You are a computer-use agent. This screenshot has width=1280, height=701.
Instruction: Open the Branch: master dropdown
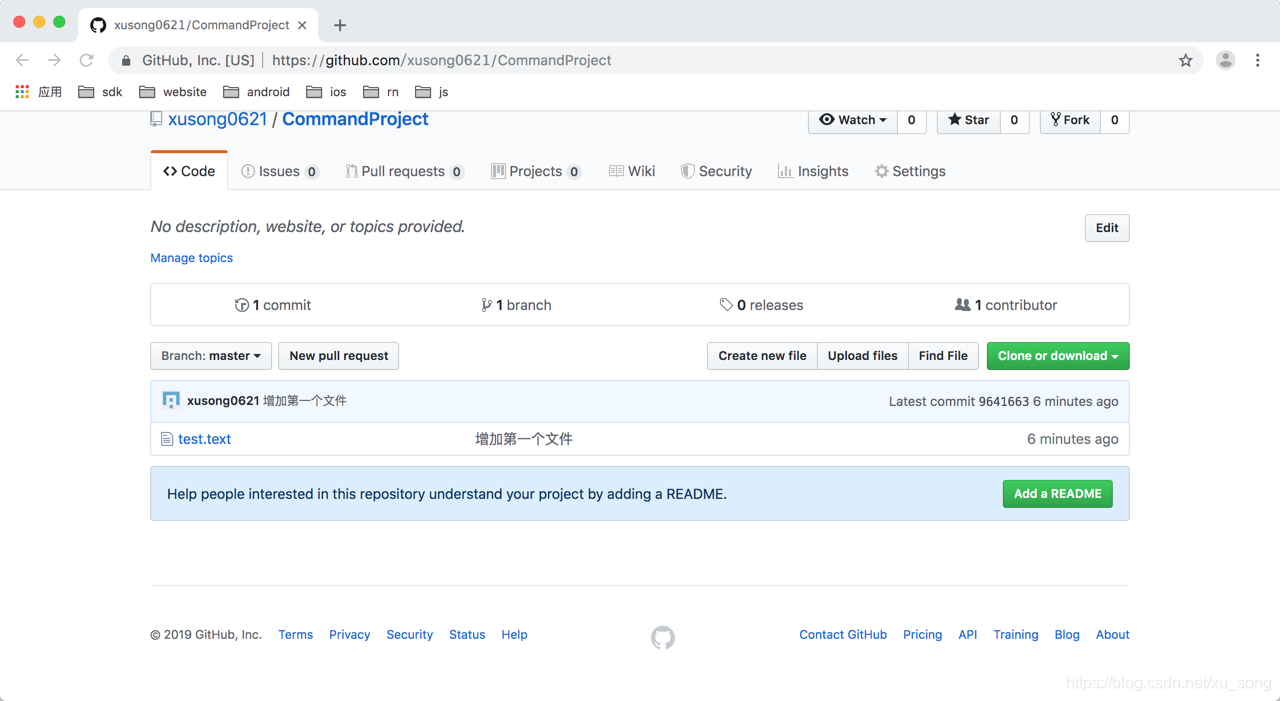click(x=211, y=356)
